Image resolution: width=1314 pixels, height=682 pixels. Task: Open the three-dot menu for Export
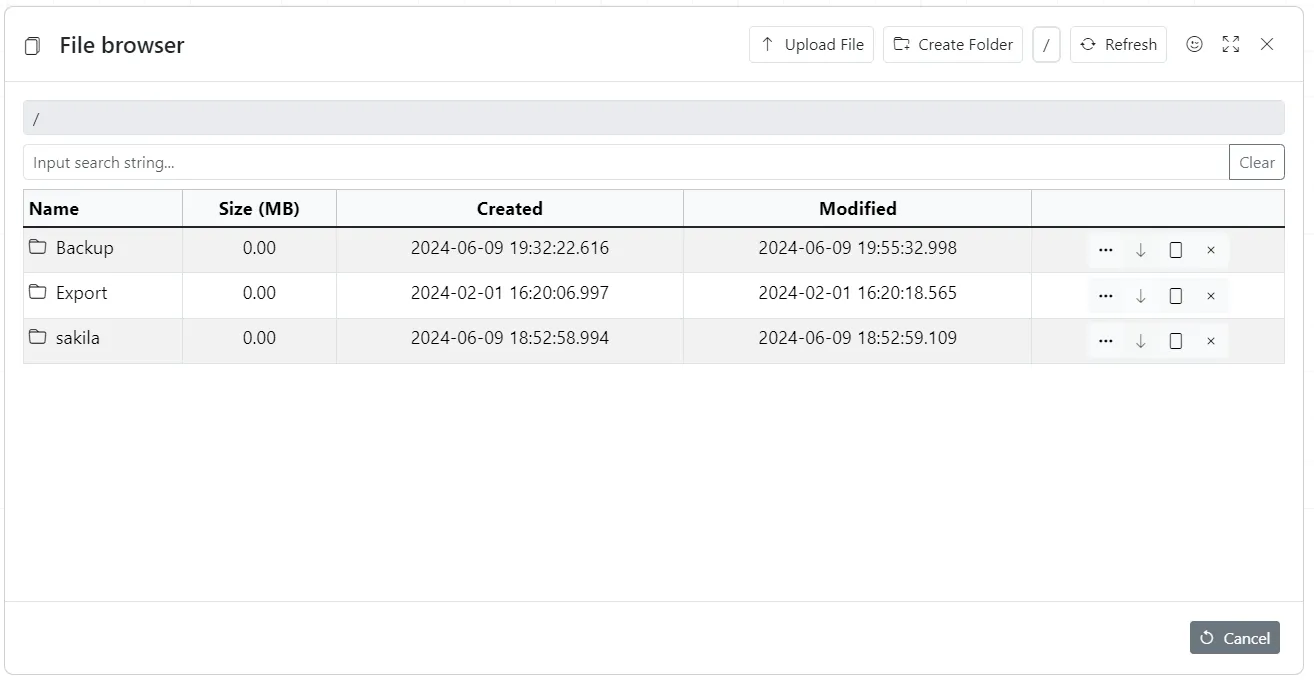coord(1105,296)
